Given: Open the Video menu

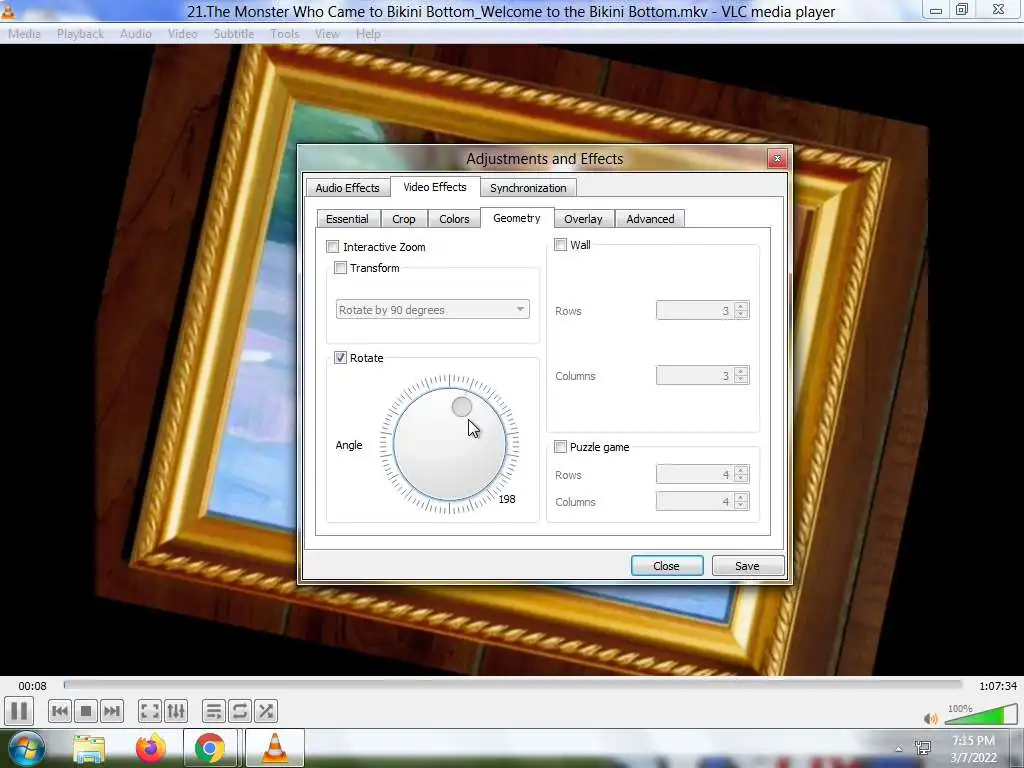Looking at the screenshot, I should pos(183,33).
